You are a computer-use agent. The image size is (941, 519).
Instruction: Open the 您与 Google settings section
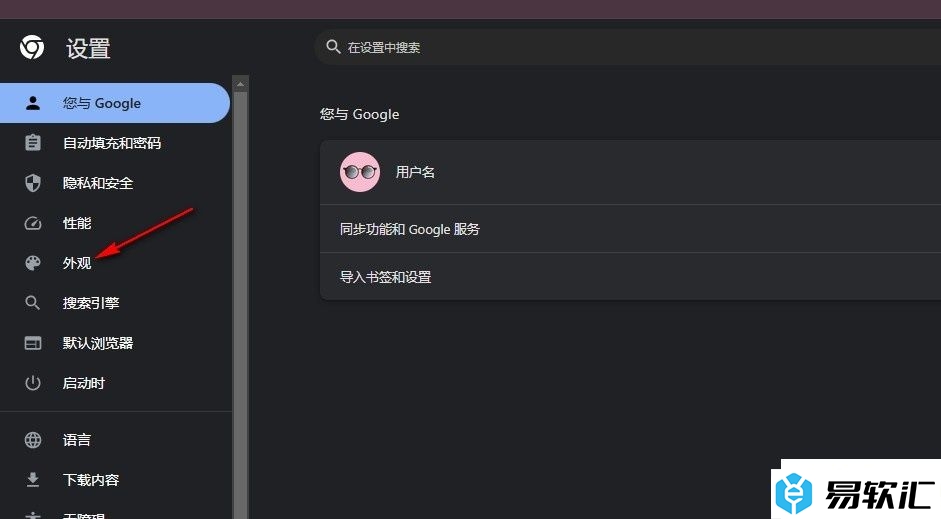[x=115, y=103]
